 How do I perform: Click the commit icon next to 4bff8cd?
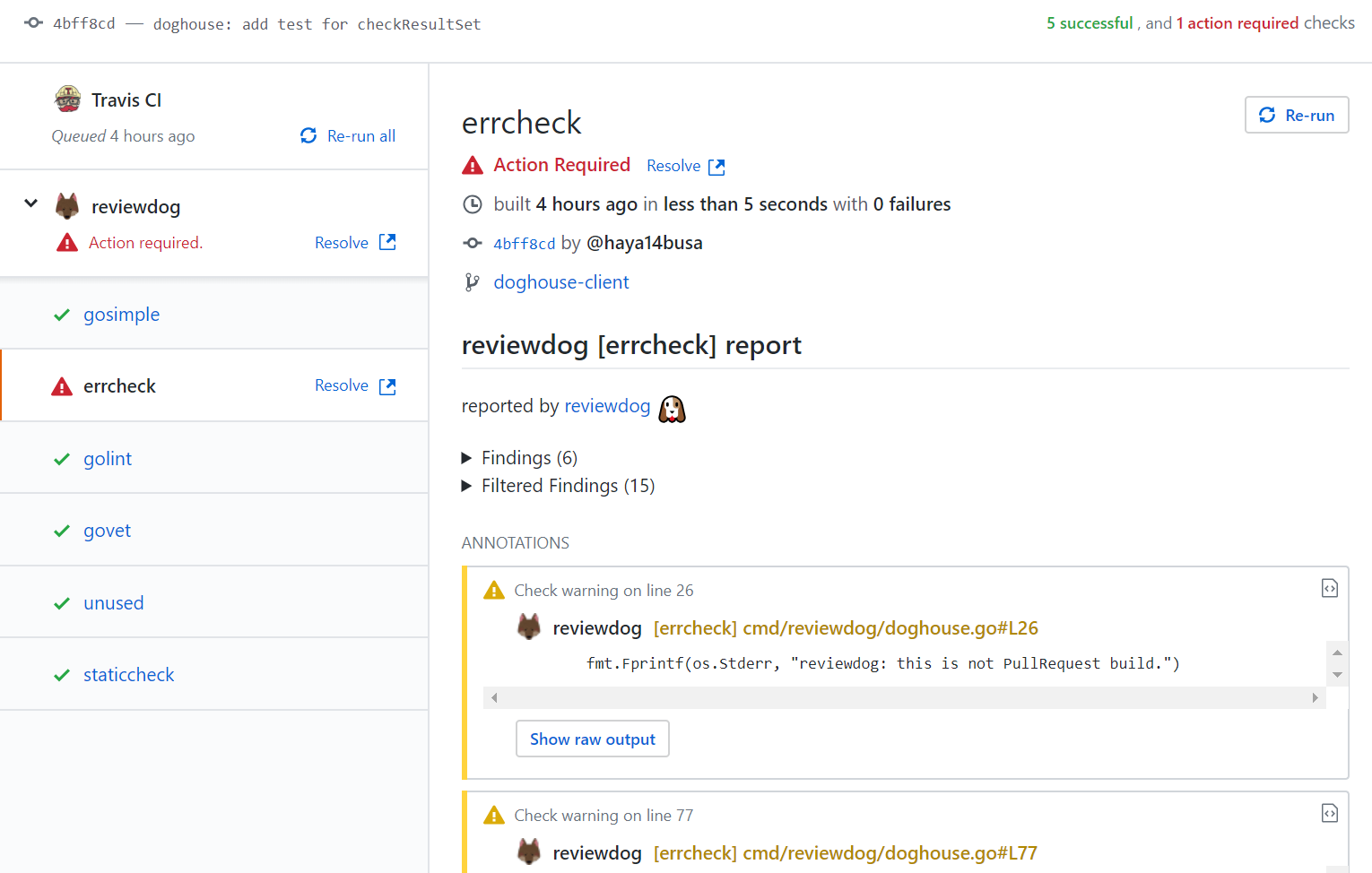tap(32, 23)
